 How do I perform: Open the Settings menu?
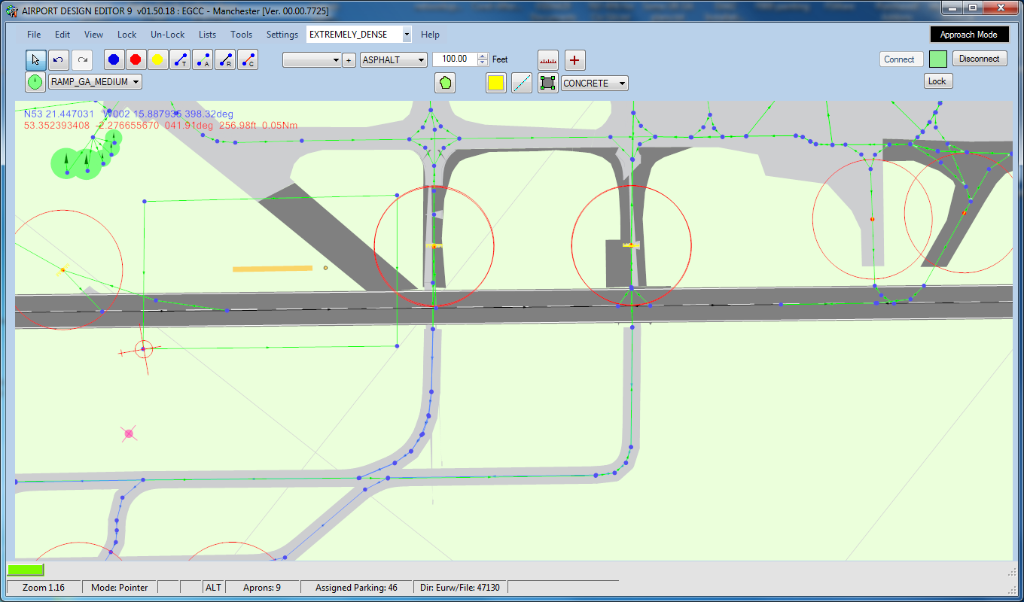click(282, 35)
